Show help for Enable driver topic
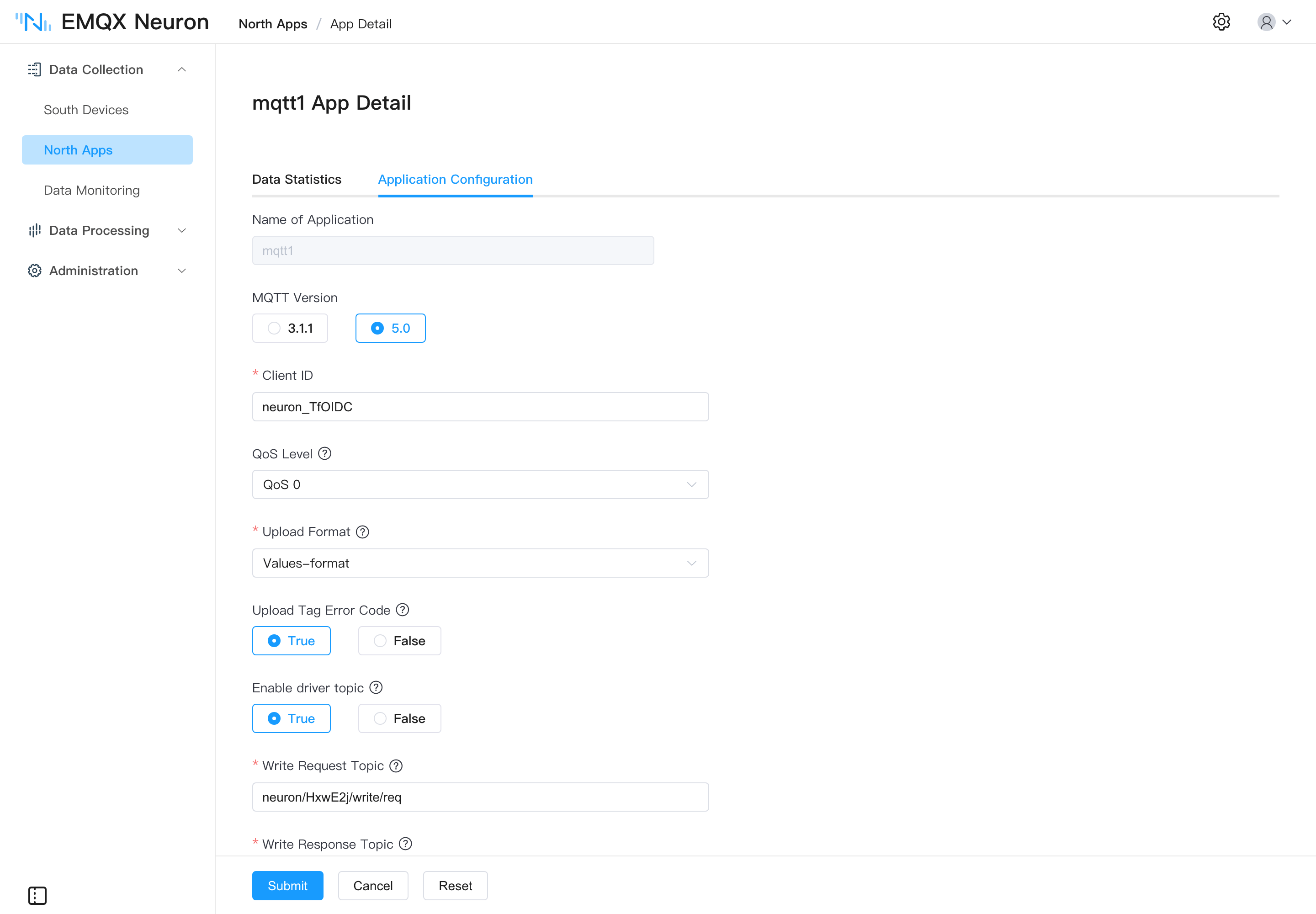1316x914 pixels. (376, 687)
